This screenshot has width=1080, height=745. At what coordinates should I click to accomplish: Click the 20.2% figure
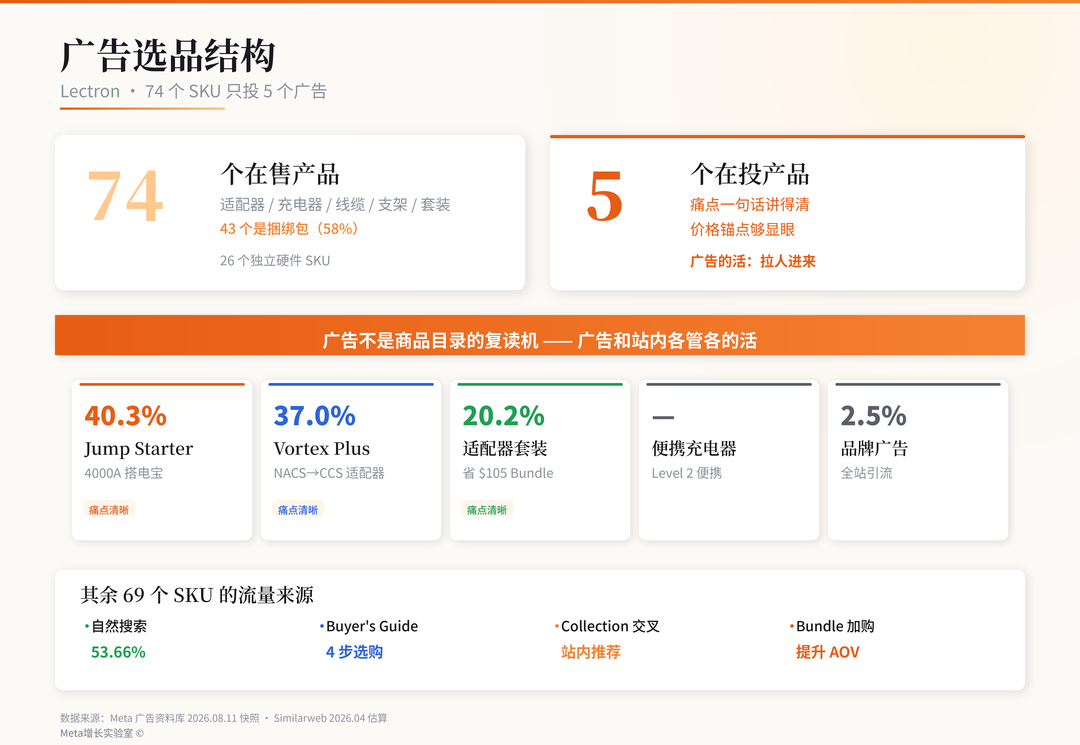pyautogui.click(x=503, y=416)
